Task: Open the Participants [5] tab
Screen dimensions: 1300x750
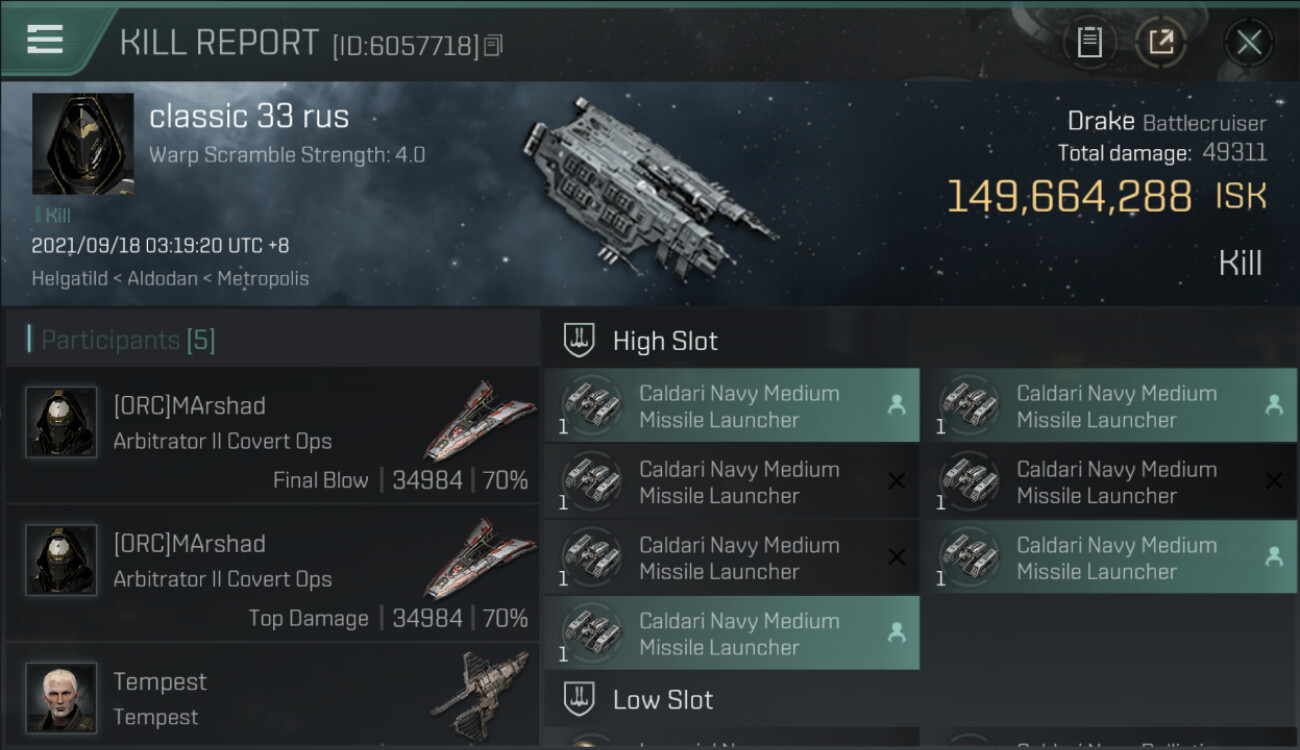Action: point(128,340)
